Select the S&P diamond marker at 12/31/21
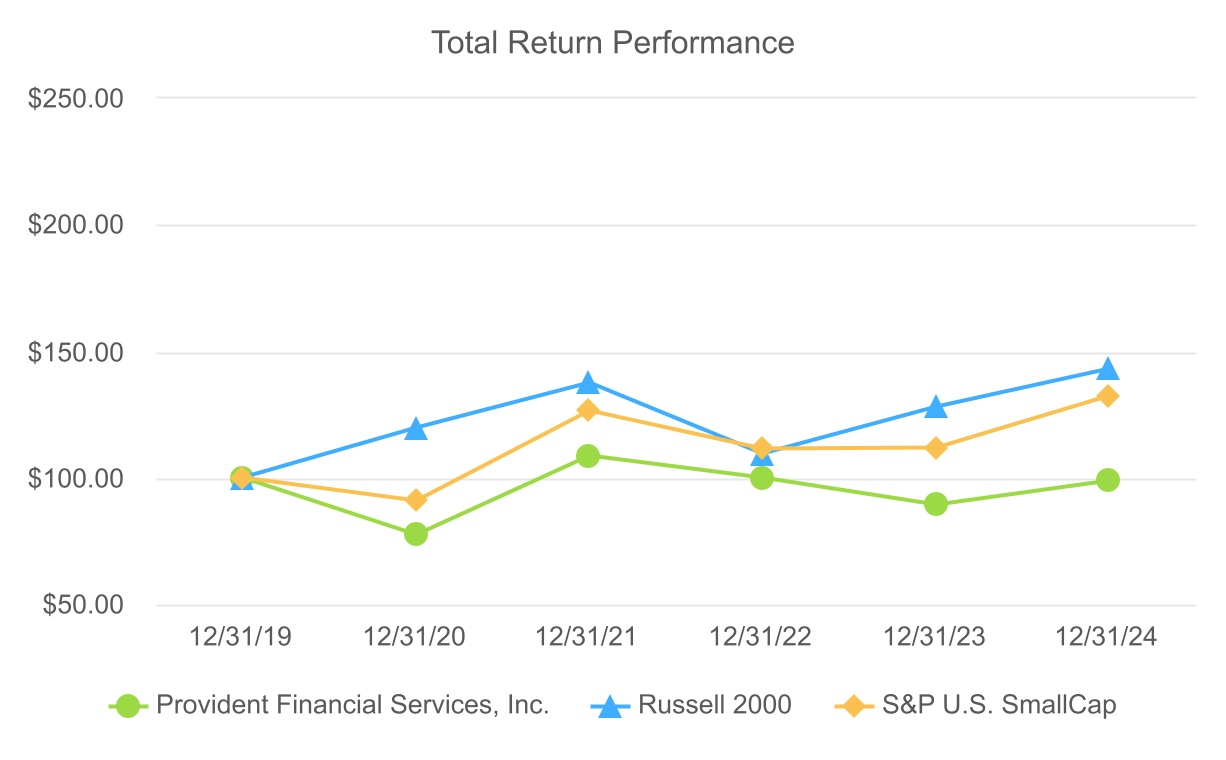Viewport: 1226px width, 760px height. [x=588, y=410]
